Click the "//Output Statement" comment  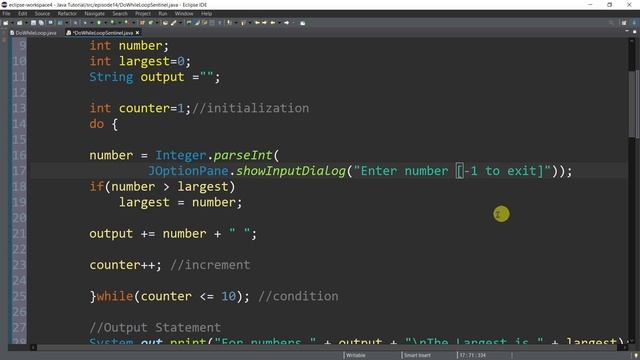click(x=155, y=327)
